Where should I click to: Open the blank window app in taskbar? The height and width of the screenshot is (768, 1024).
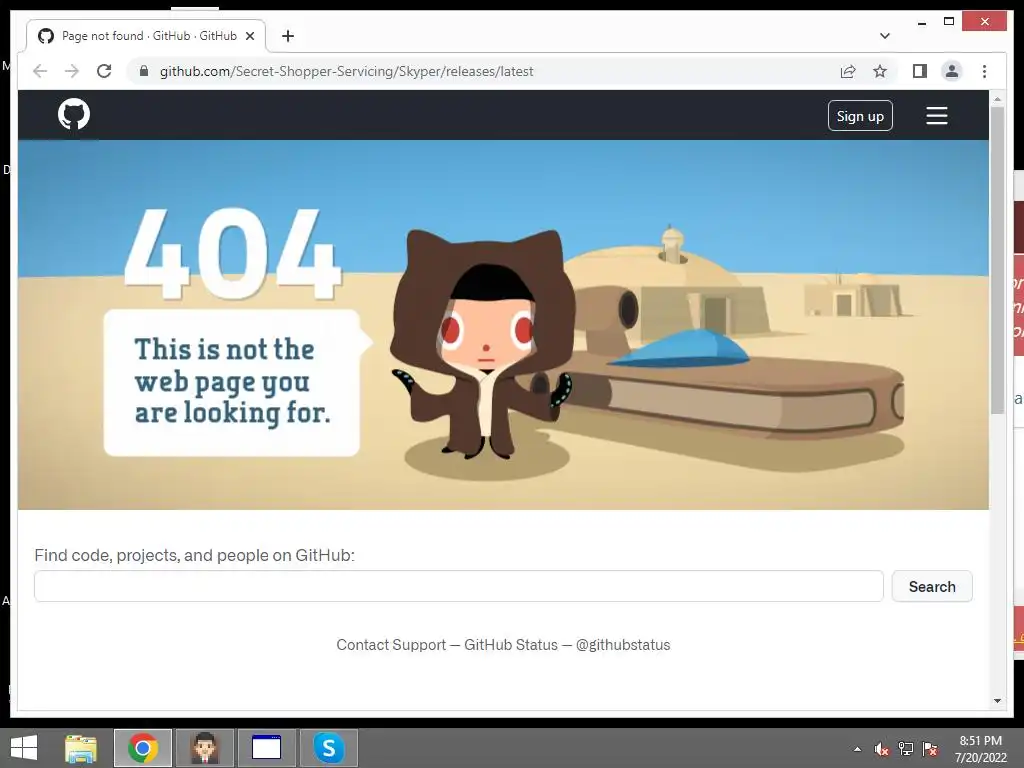266,748
